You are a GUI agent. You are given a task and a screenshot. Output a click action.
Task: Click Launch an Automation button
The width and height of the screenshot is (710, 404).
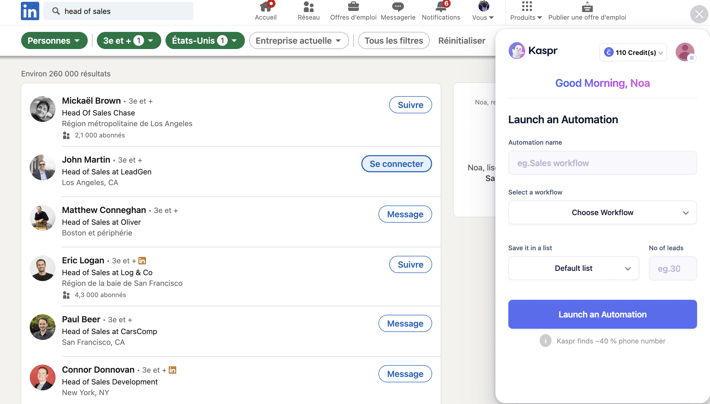tap(602, 314)
